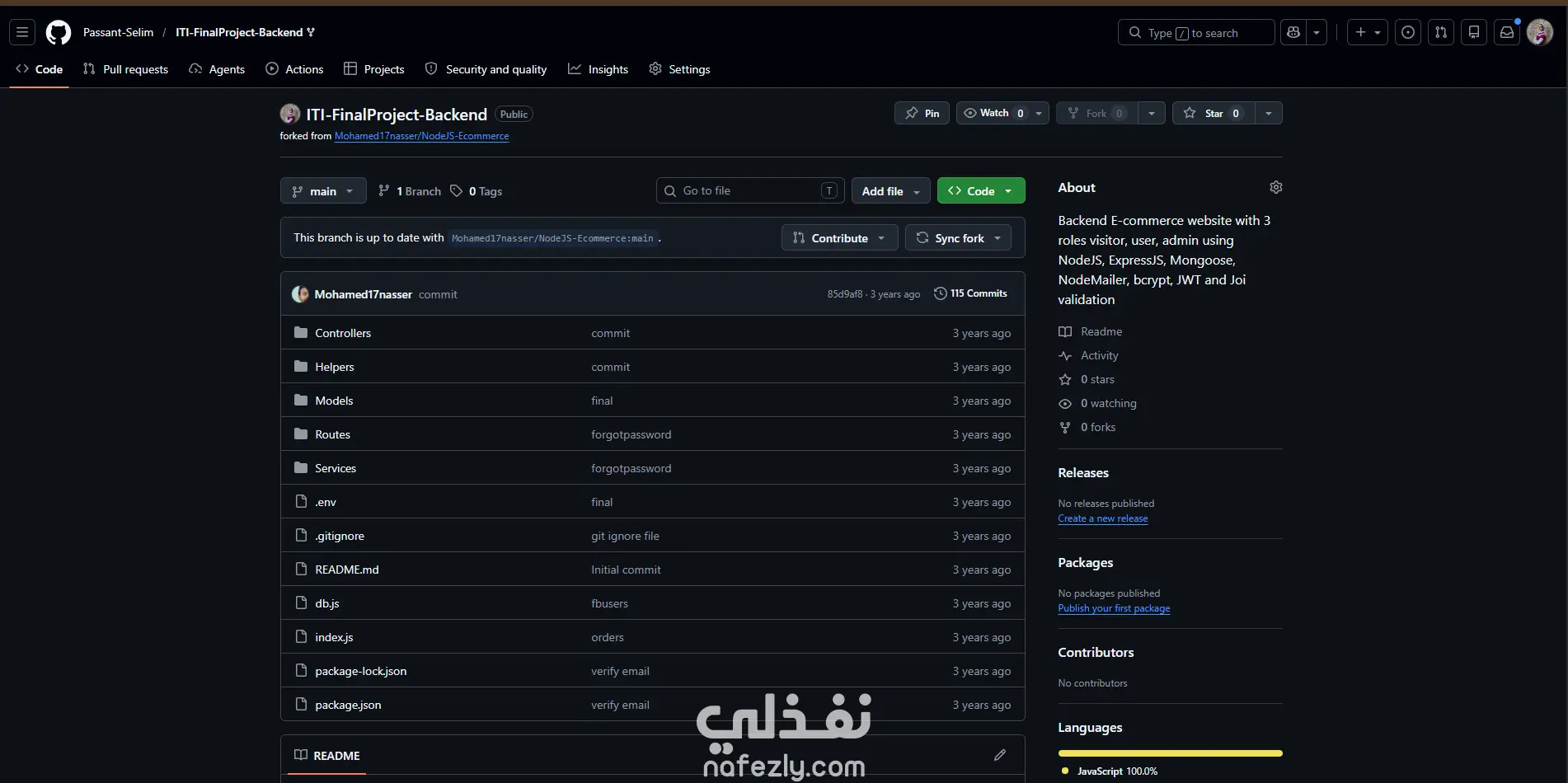This screenshot has height=783, width=1568.
Task: Open the repository Settings tab
Action: [x=679, y=69]
